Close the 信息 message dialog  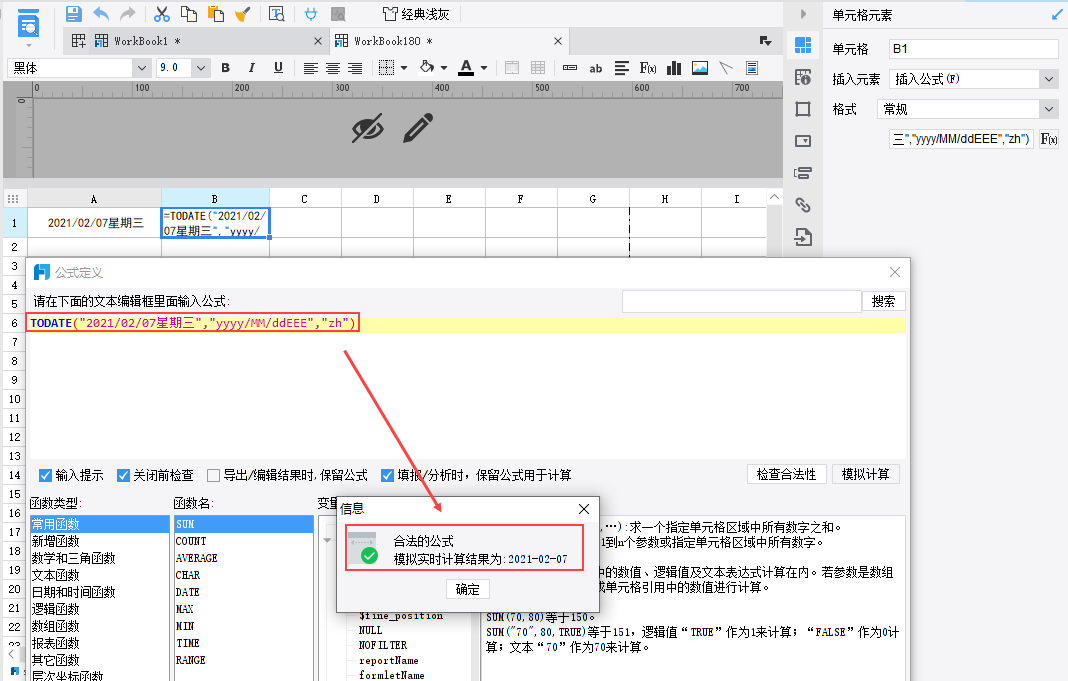[584, 509]
